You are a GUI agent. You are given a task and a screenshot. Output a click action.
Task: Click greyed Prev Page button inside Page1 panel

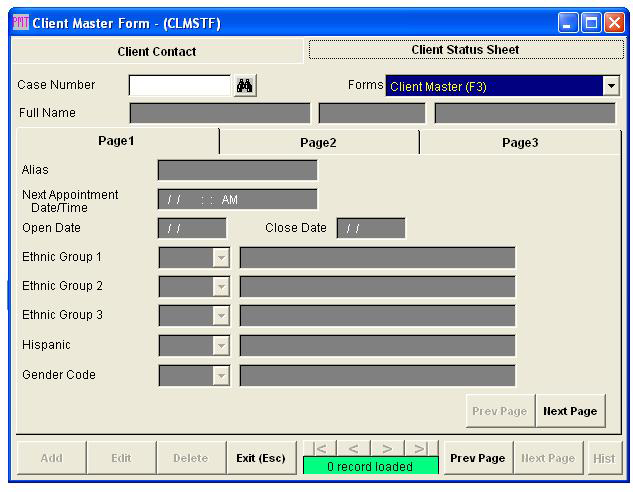click(x=500, y=411)
